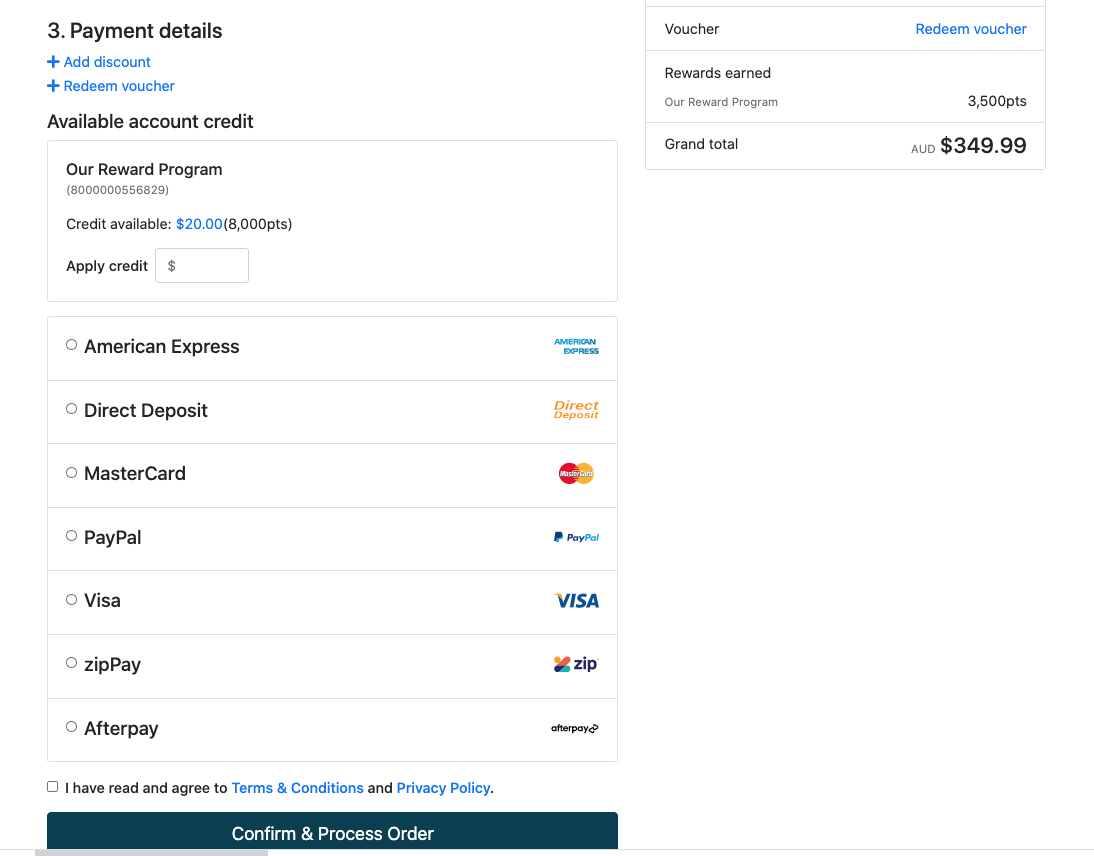Click the PayPal label text
1094x856 pixels.
(x=113, y=538)
